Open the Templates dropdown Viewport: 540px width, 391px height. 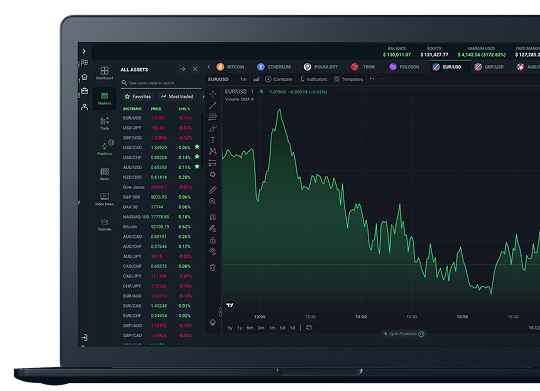(x=349, y=79)
